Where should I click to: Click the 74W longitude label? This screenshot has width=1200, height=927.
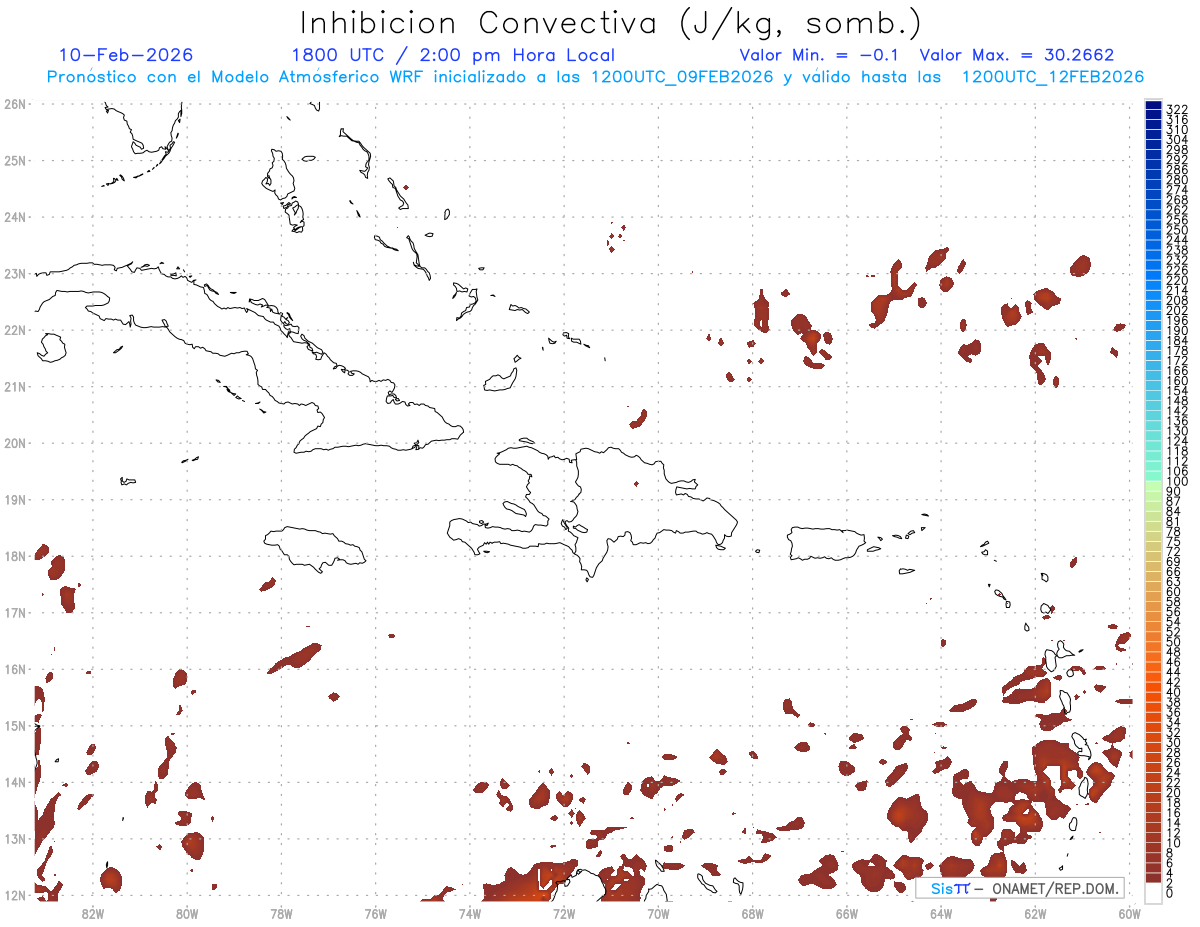[x=470, y=913]
